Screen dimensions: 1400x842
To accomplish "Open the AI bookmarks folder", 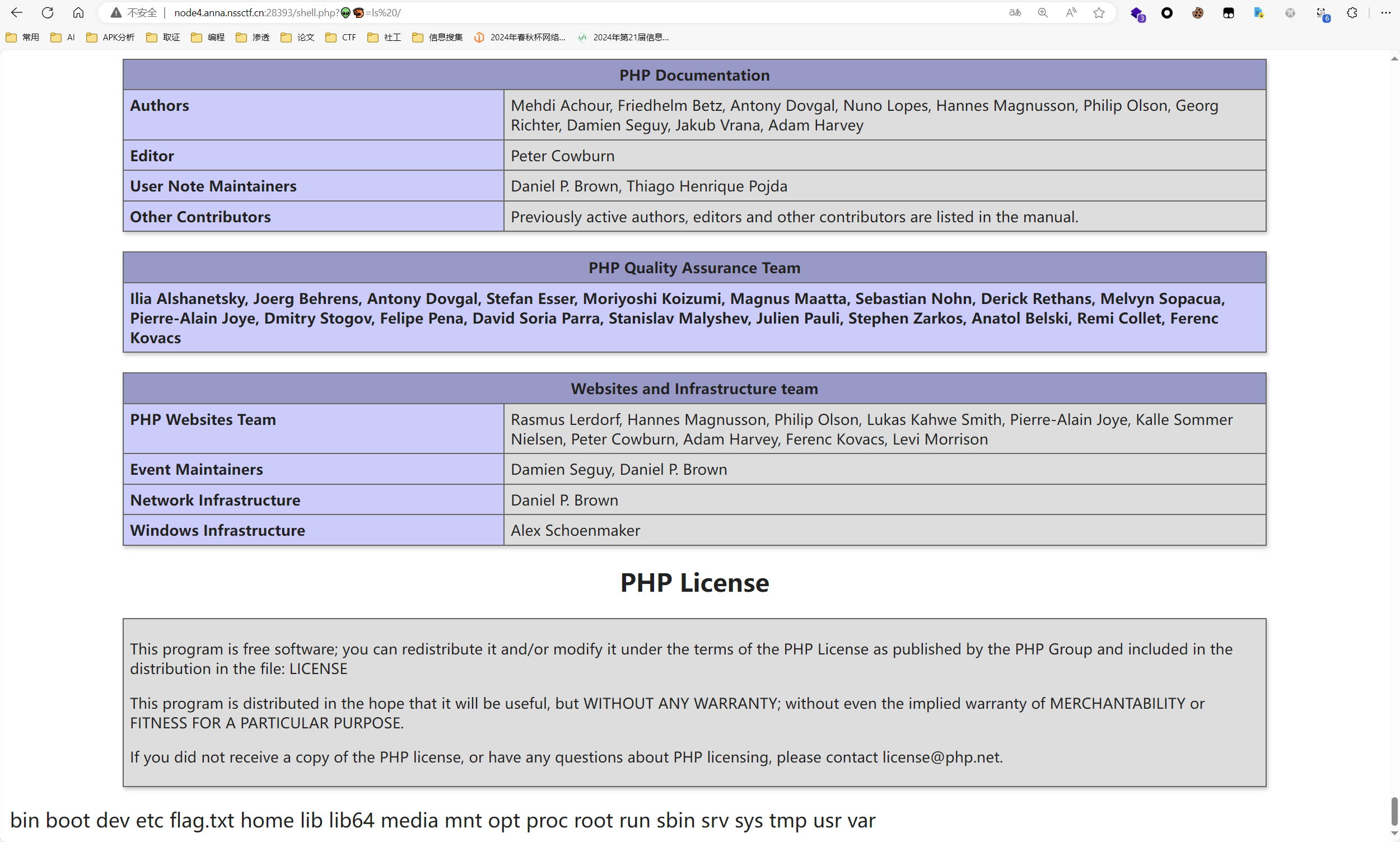I will click(62, 38).
